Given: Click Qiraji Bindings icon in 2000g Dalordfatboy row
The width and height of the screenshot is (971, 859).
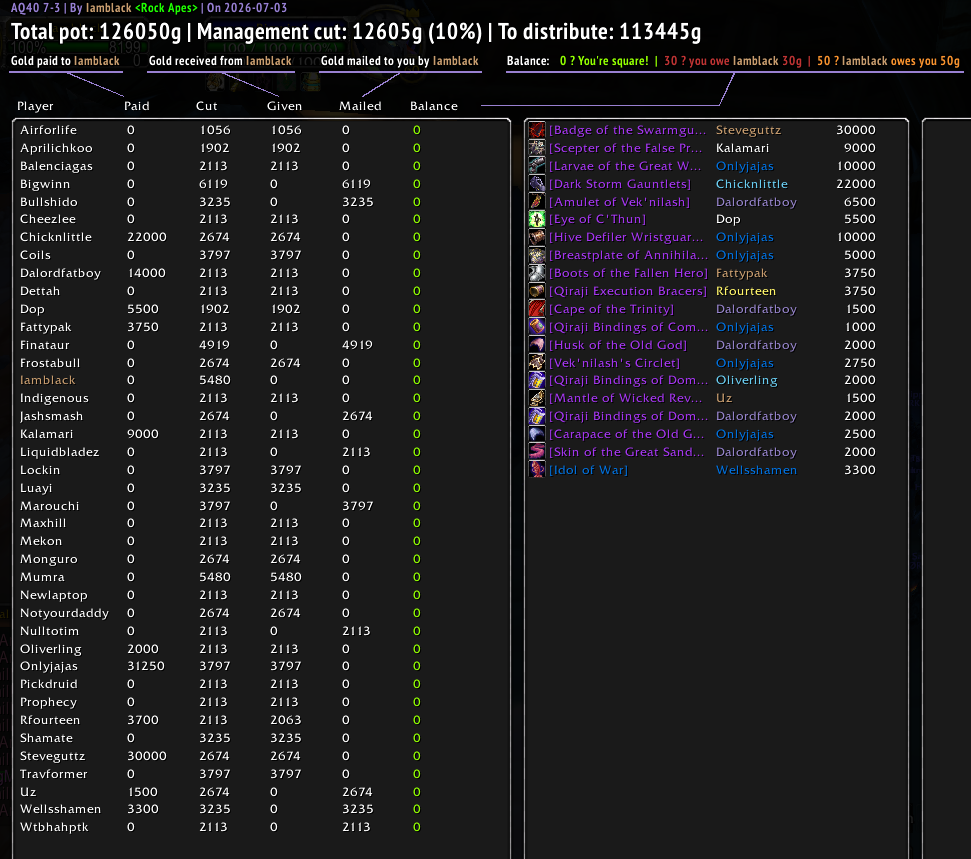Looking at the screenshot, I should [x=537, y=416].
